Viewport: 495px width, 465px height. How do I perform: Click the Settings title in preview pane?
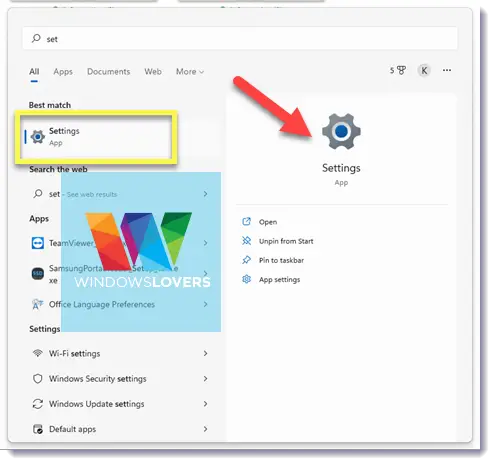[341, 168]
